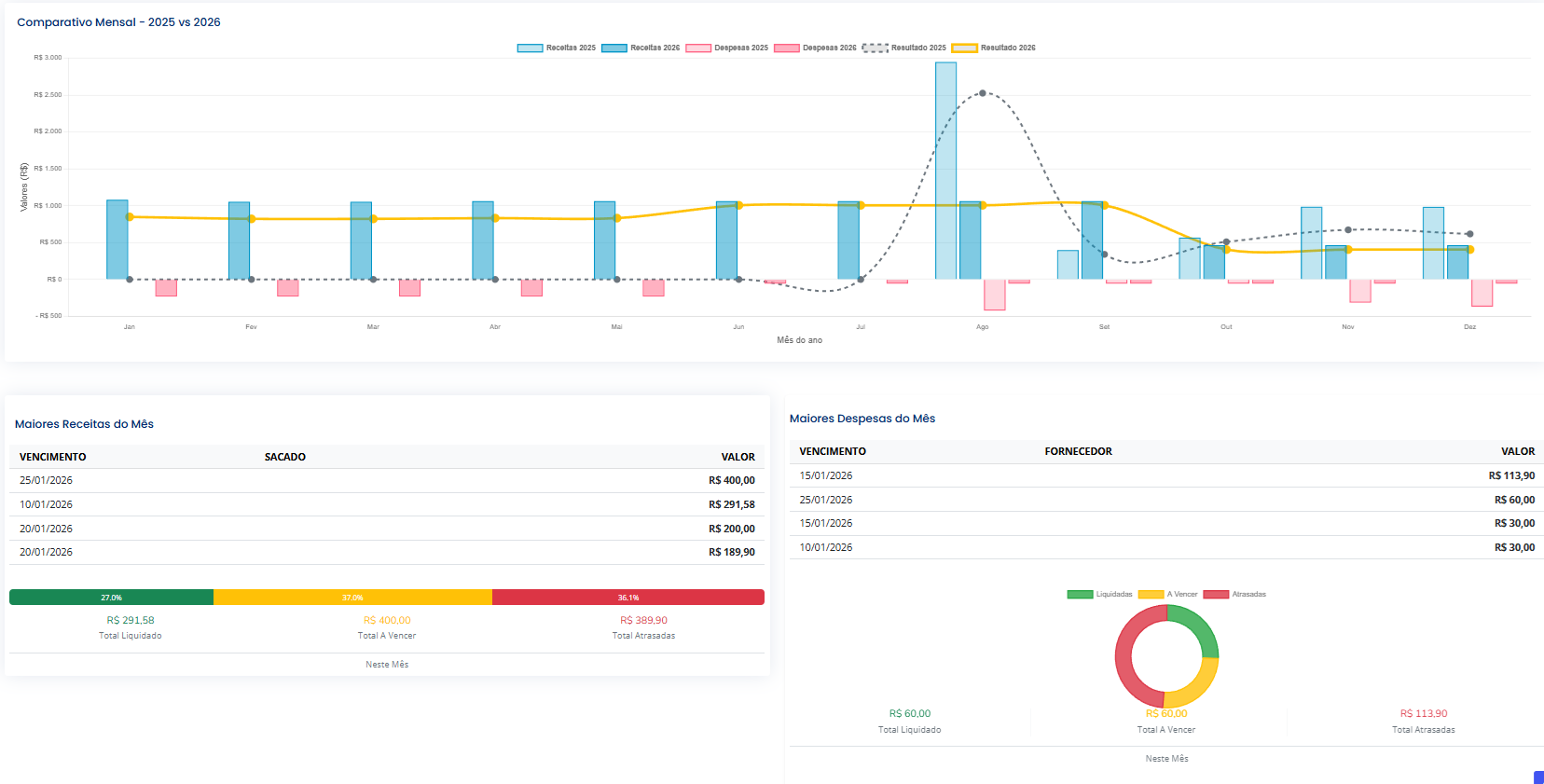1544x784 pixels.
Task: Click Resultado 2025 peak point at Ago
Action: [982, 93]
